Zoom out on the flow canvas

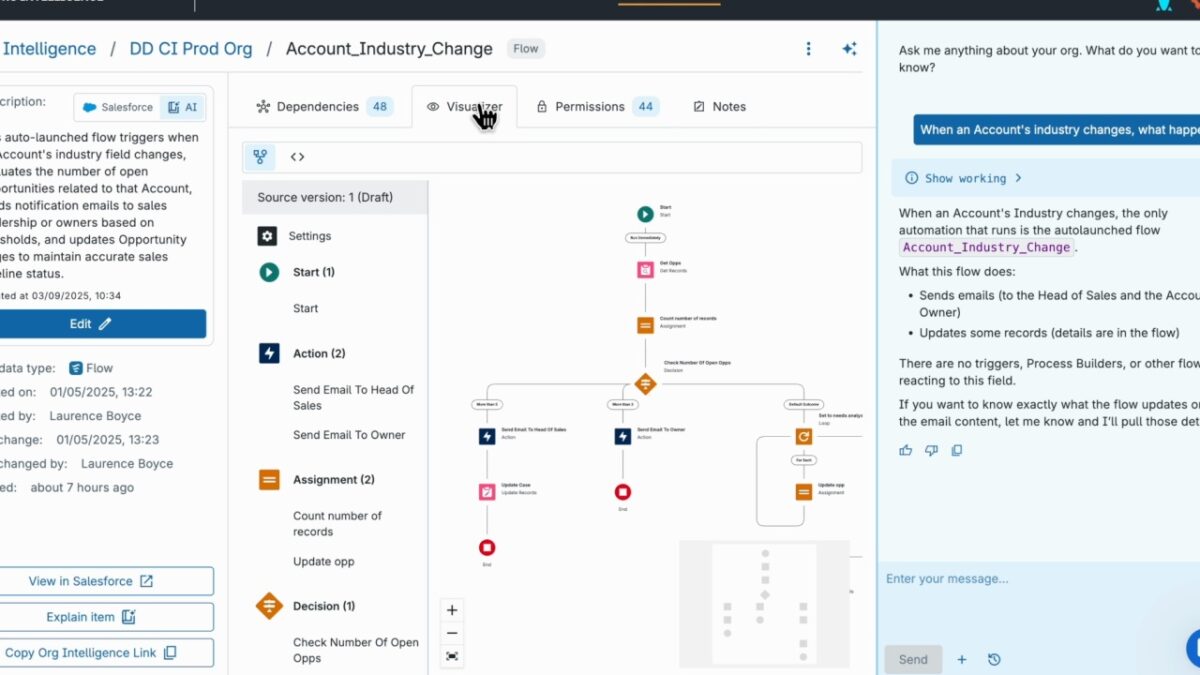click(452, 633)
